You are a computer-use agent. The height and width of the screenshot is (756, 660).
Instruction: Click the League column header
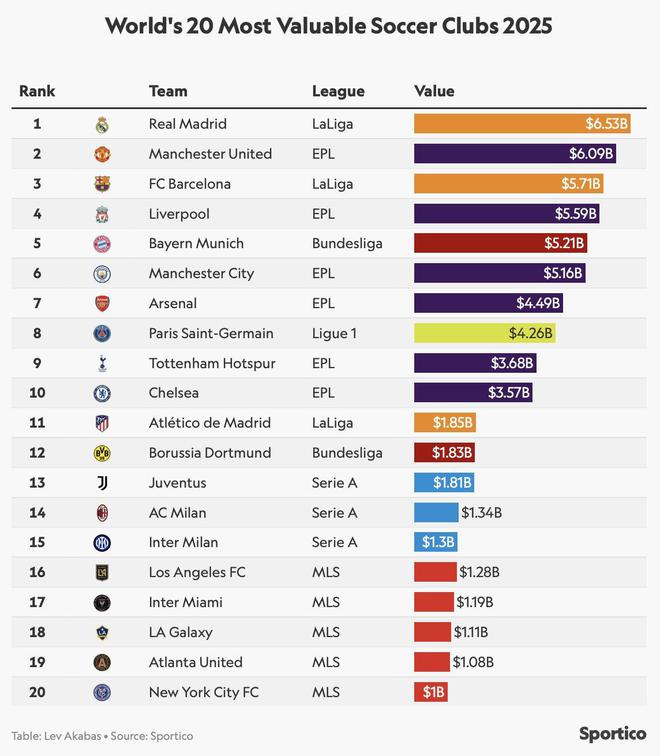[338, 91]
